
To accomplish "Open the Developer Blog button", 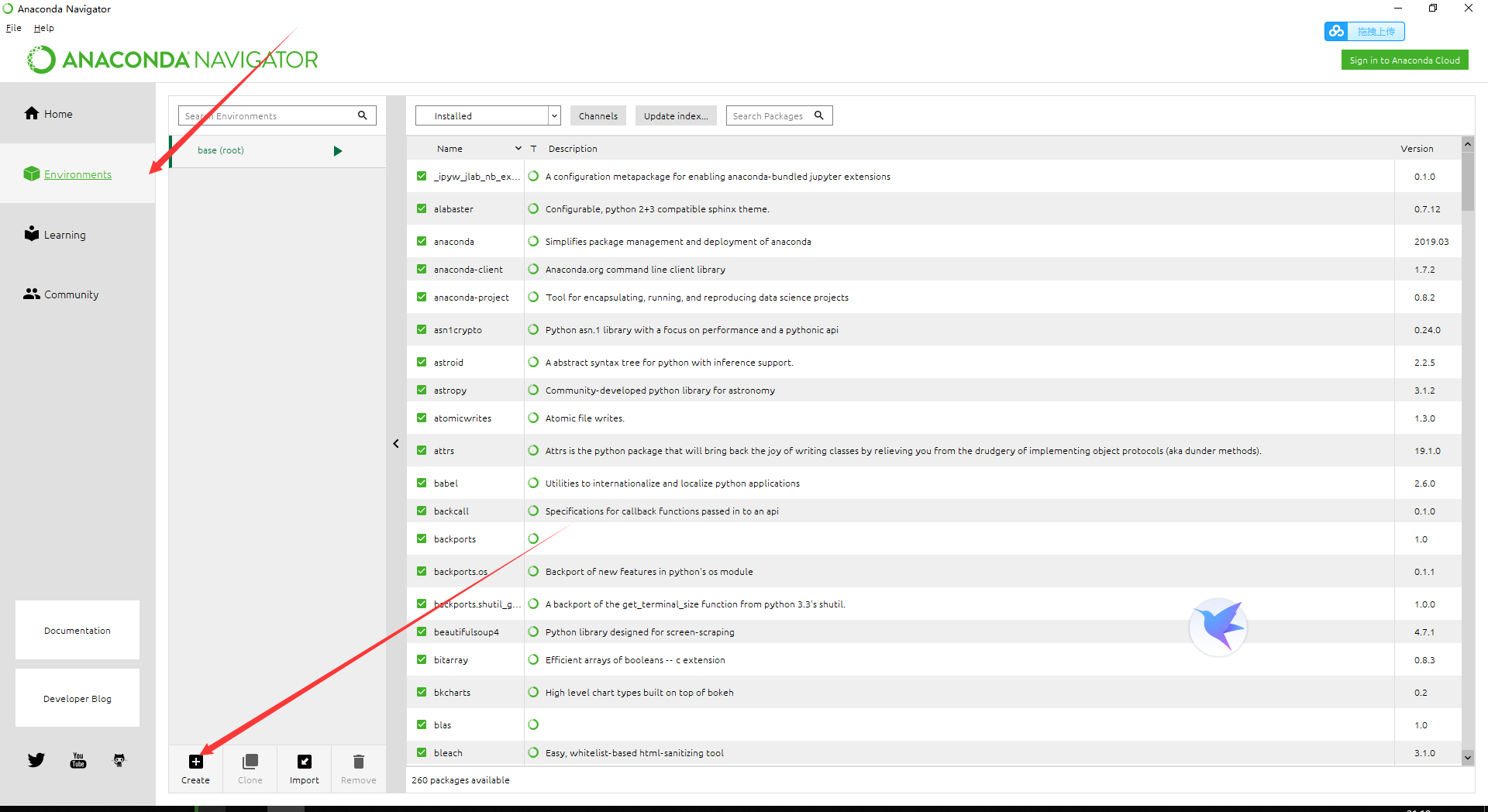I will point(77,698).
